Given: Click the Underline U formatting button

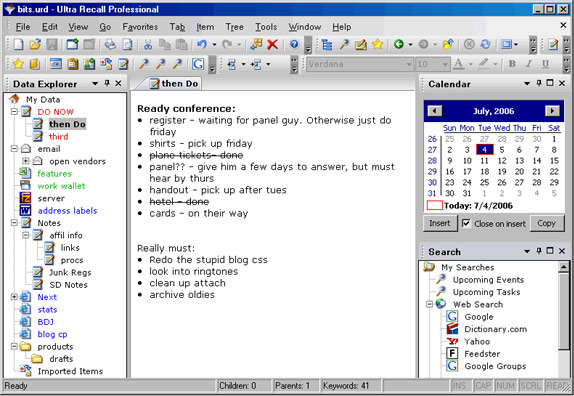Looking at the screenshot, I should (545, 64).
